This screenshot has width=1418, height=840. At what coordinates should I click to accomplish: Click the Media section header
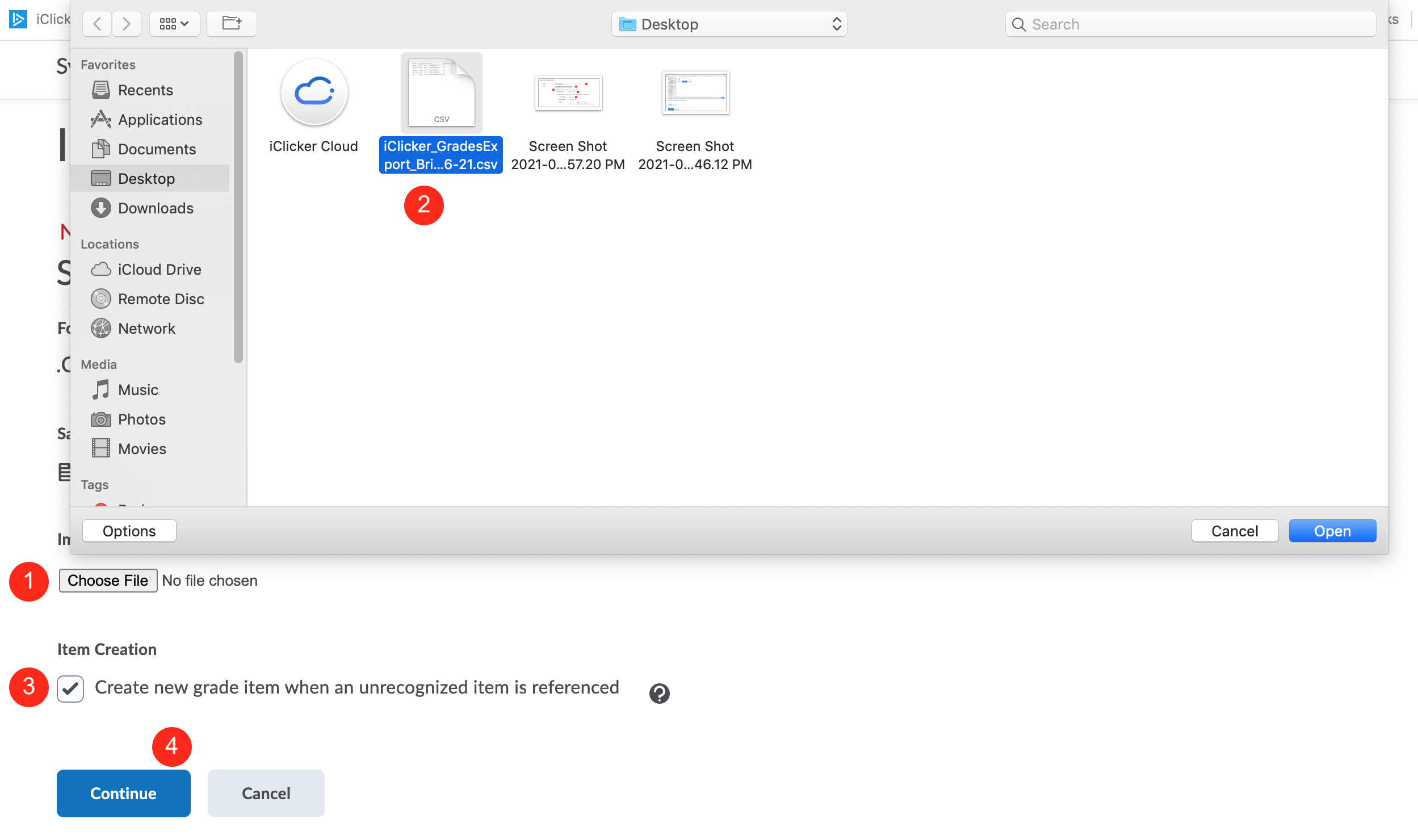[99, 364]
